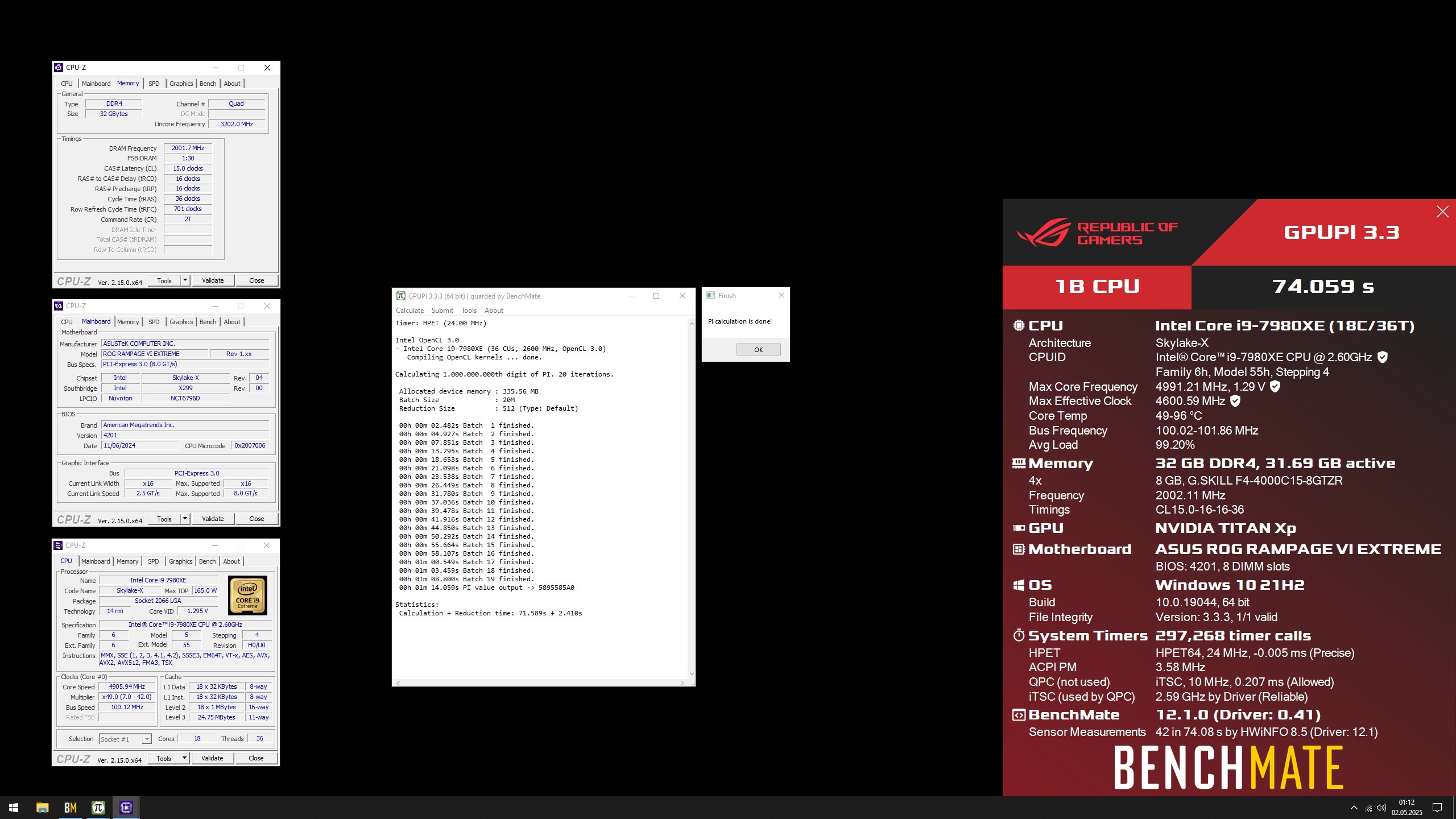This screenshot has height=819, width=1456.
Task: Click the Max Effective Clock shield icon
Action: (1235, 401)
